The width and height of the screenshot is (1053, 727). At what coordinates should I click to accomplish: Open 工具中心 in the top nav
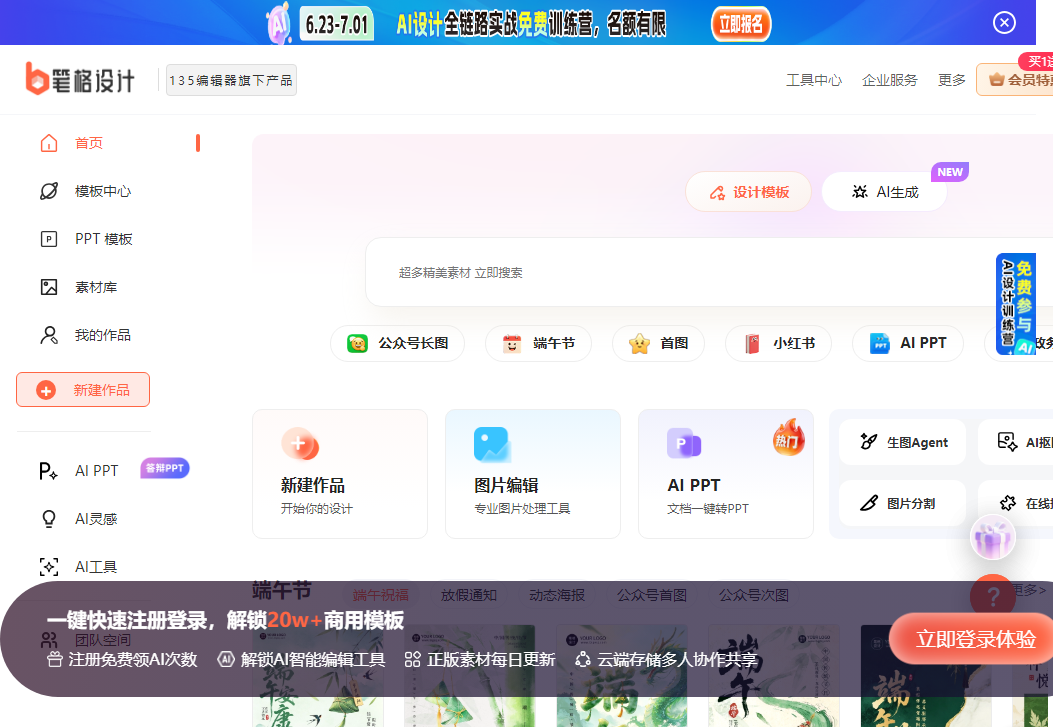point(814,81)
